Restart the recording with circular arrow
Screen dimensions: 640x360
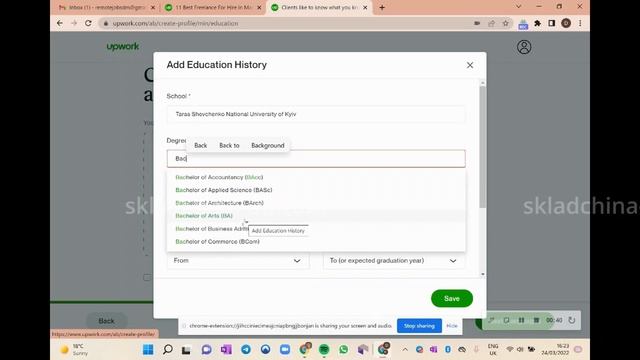click(x=572, y=320)
